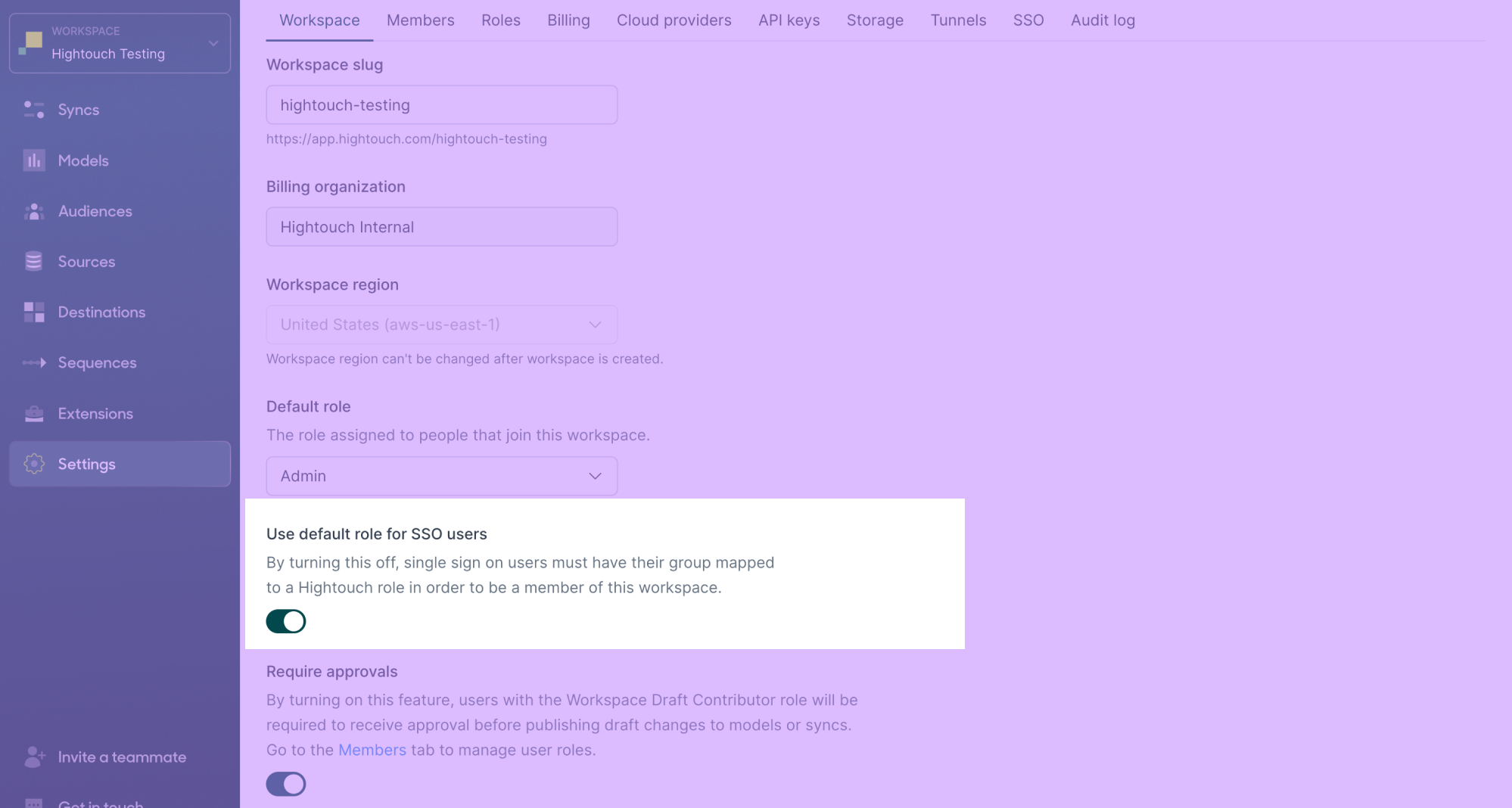Click the Syncs icon in sidebar
This screenshot has width=1512, height=808.
coord(34,110)
